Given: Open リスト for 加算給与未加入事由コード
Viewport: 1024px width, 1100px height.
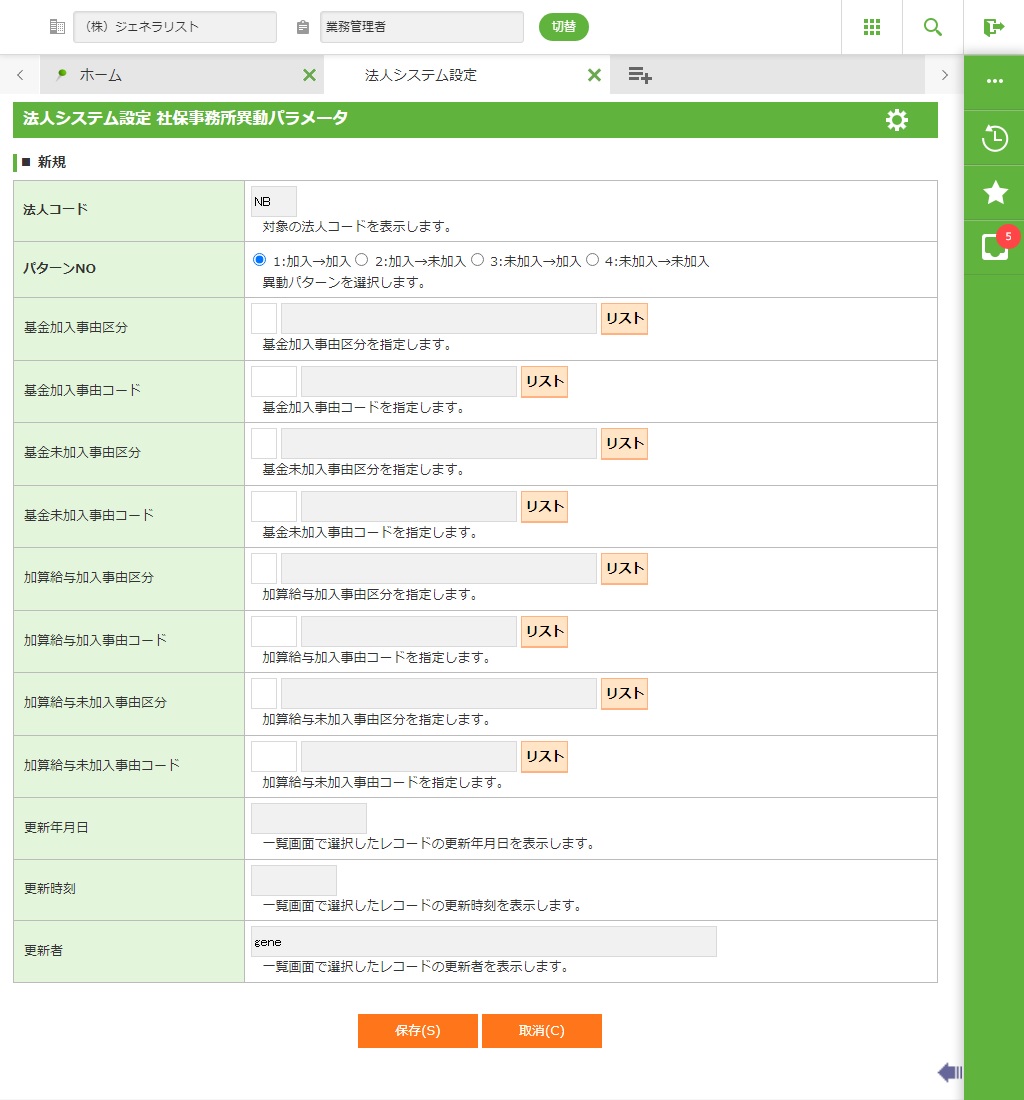Looking at the screenshot, I should click(x=544, y=757).
